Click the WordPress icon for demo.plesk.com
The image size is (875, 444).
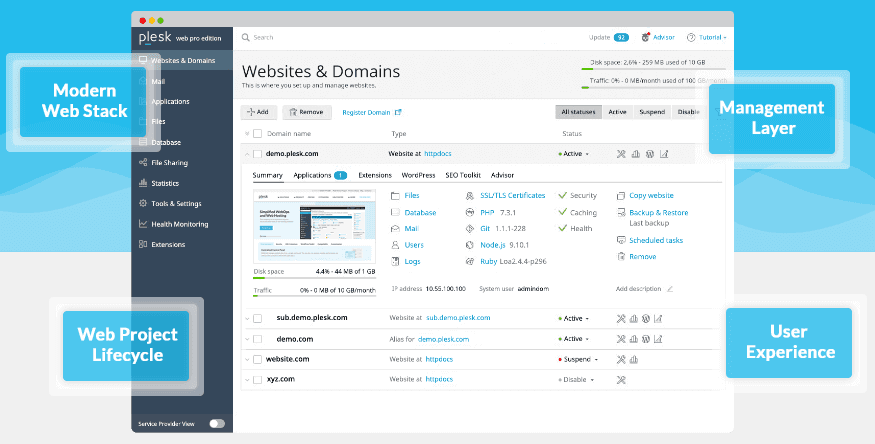click(649, 154)
